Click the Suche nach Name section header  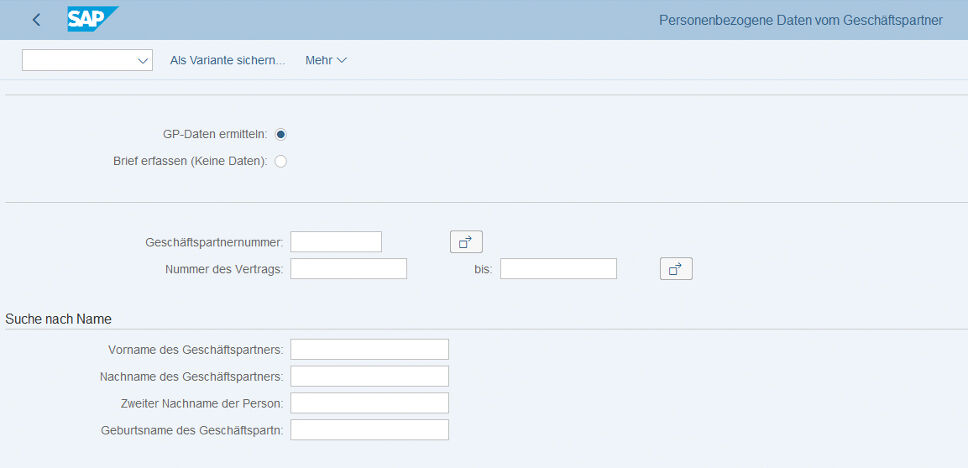coord(58,319)
